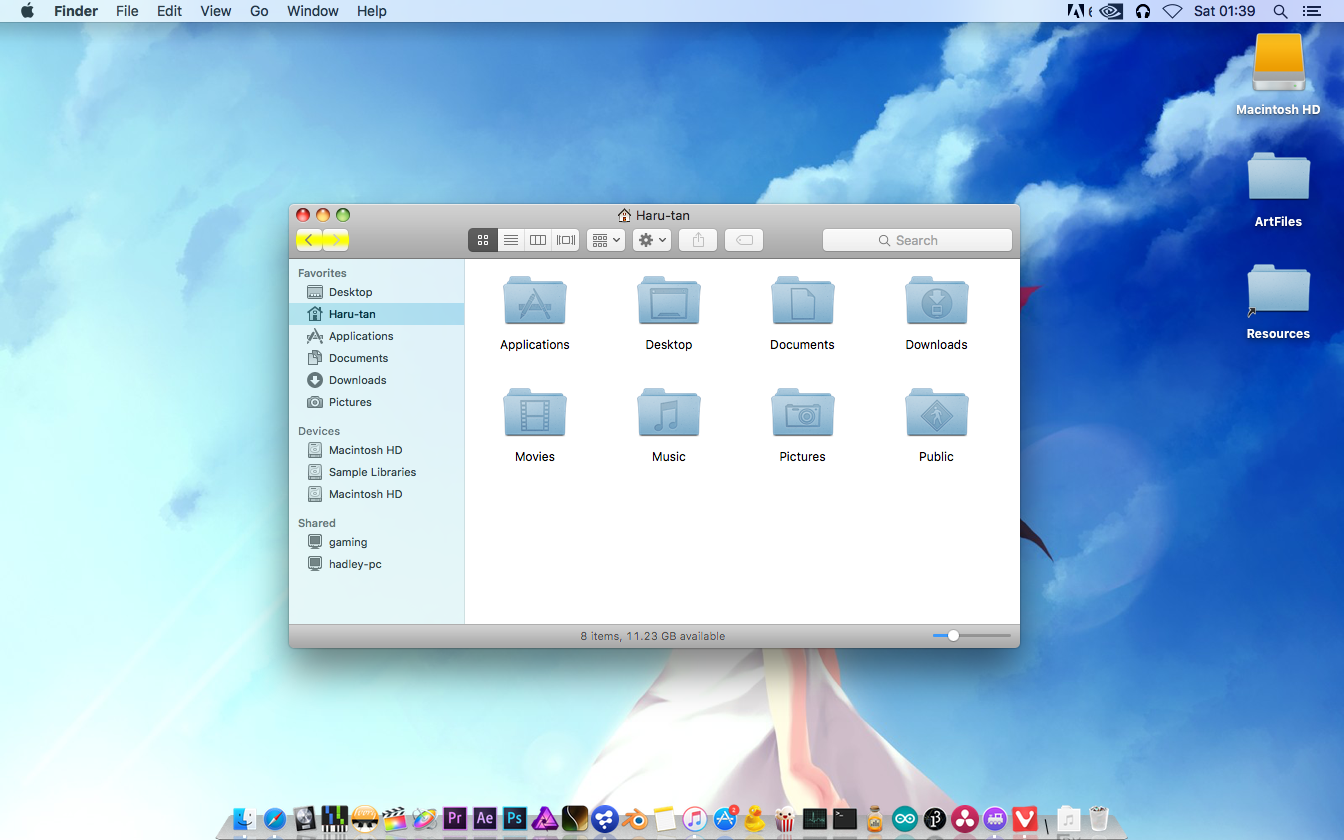This screenshot has height=840, width=1344.
Task: Switch to Cover Flow view
Action: point(566,240)
